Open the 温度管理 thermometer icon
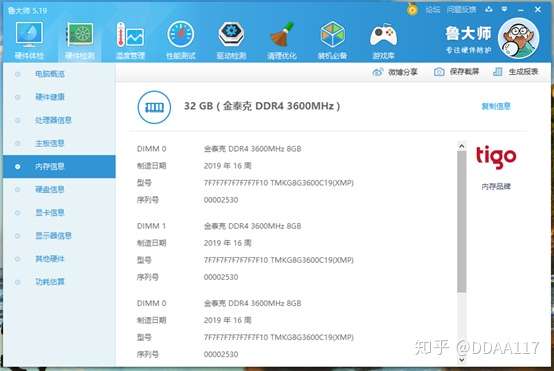This screenshot has width=554, height=371. (x=130, y=35)
